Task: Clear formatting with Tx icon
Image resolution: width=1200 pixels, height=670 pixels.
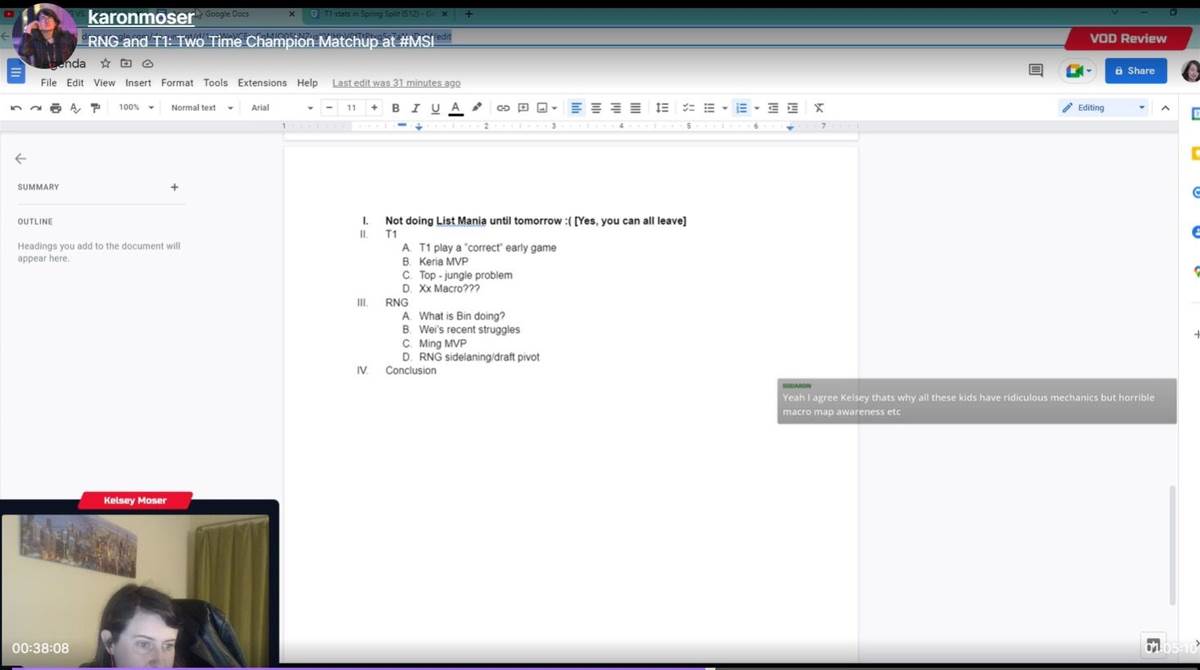Action: click(818, 108)
